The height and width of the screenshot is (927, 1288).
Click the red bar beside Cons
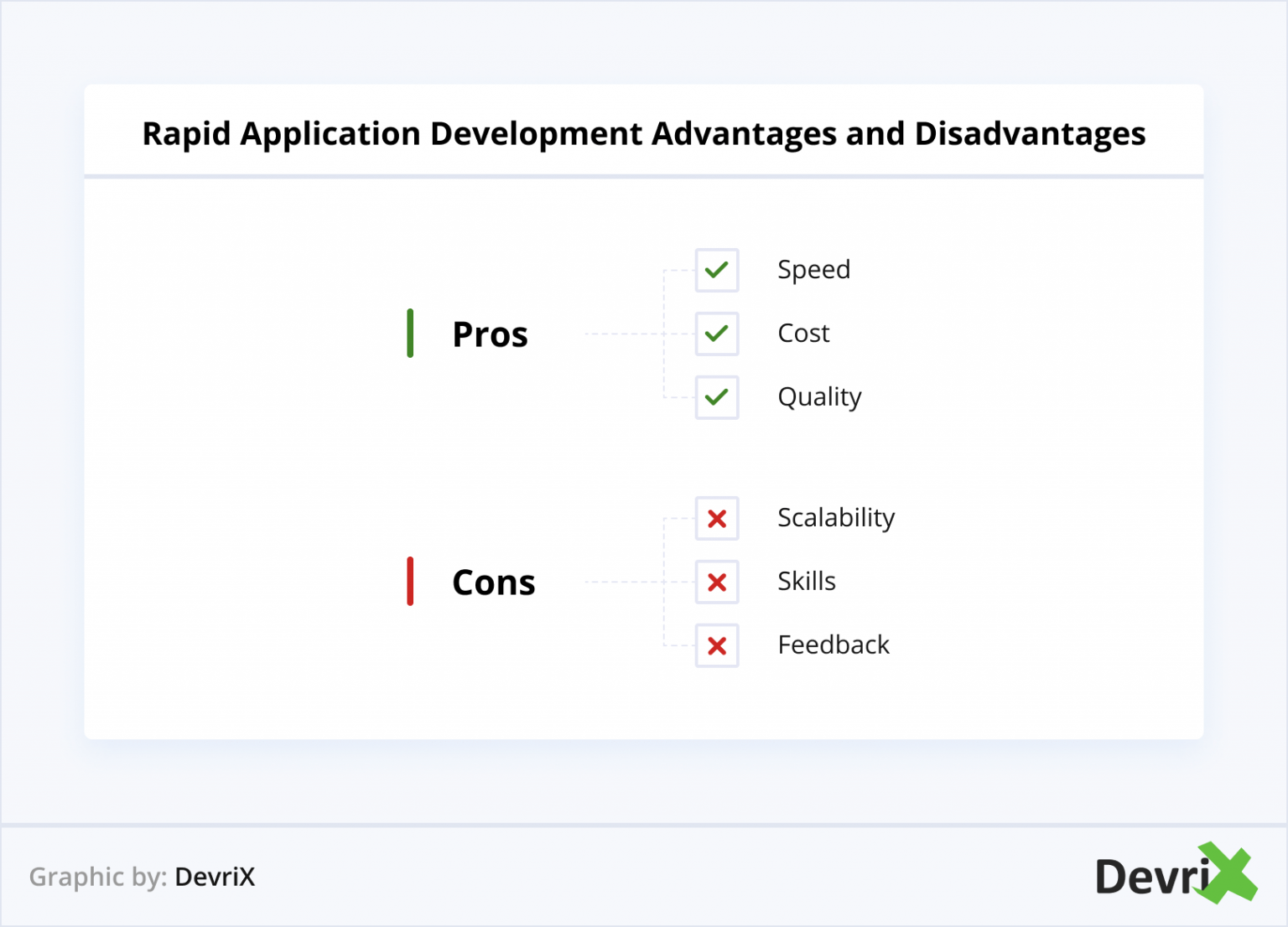coord(410,582)
